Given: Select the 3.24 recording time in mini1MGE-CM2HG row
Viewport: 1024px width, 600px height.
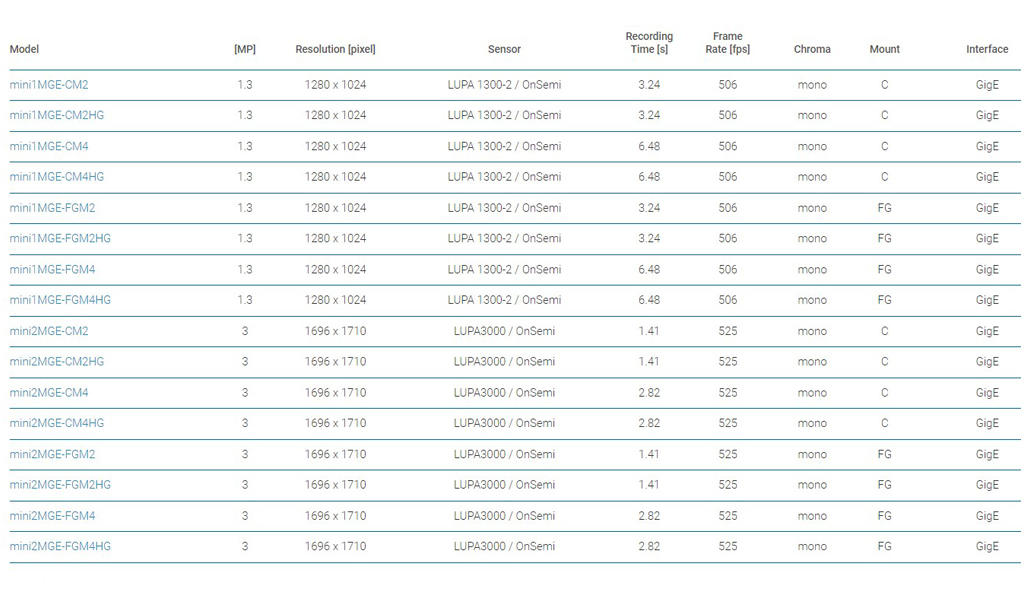Looking at the screenshot, I should coord(649,116).
